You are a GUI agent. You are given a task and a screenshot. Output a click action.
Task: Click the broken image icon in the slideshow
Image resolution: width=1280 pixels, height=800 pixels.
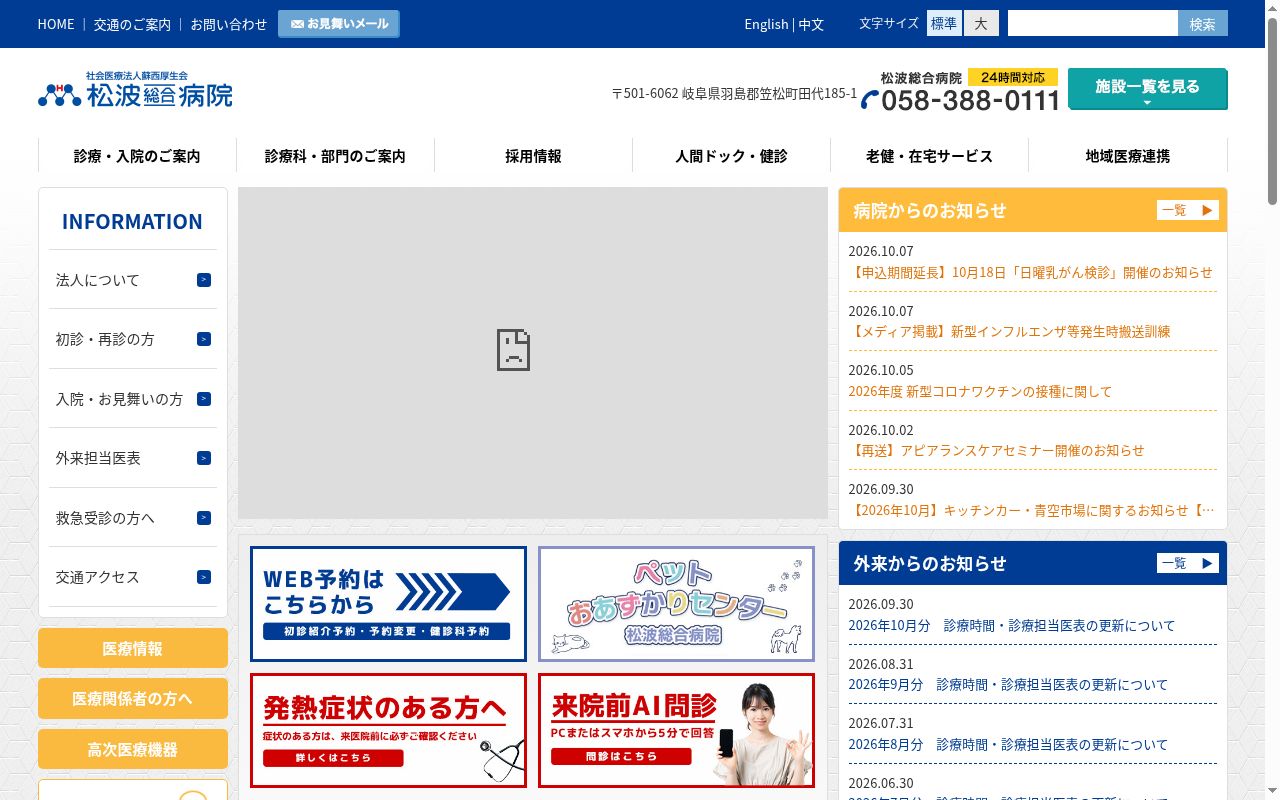click(x=513, y=350)
